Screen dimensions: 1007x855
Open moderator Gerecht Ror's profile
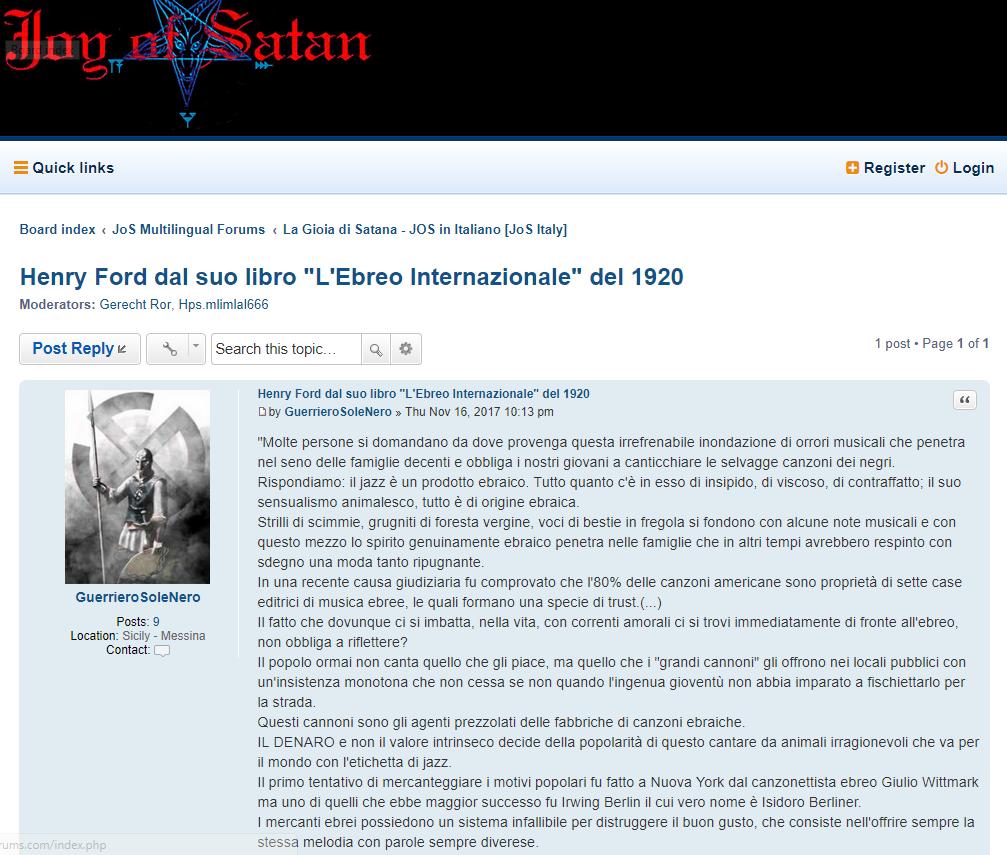pyautogui.click(x=135, y=305)
